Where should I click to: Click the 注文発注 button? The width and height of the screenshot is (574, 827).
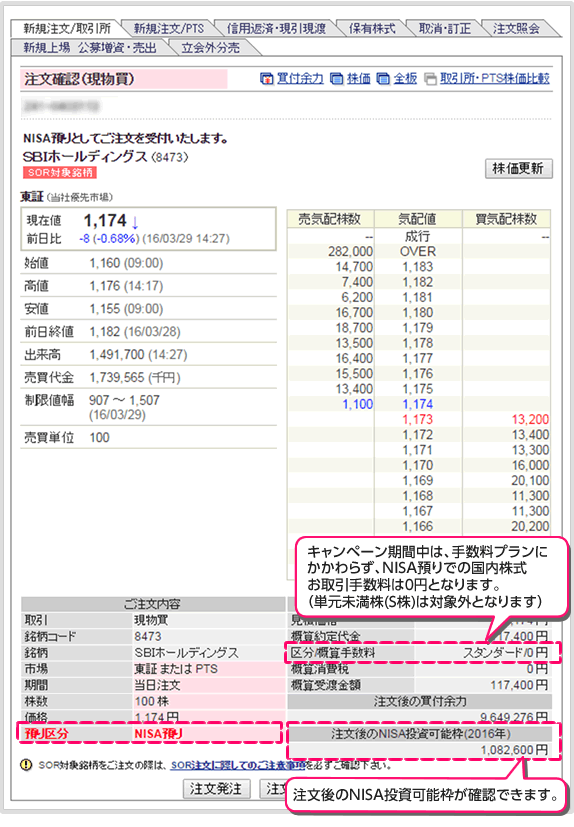pos(216,788)
